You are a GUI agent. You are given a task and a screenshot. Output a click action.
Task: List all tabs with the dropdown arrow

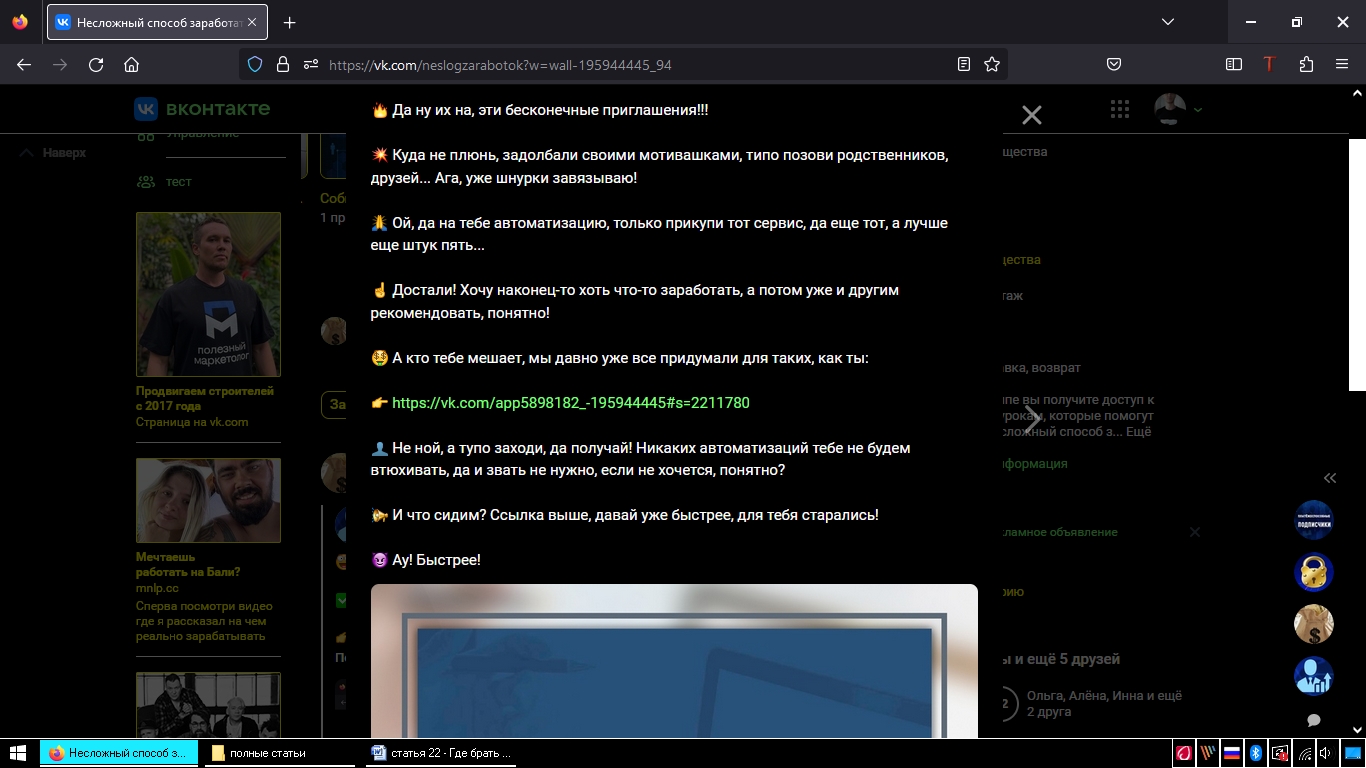pos(1168,22)
